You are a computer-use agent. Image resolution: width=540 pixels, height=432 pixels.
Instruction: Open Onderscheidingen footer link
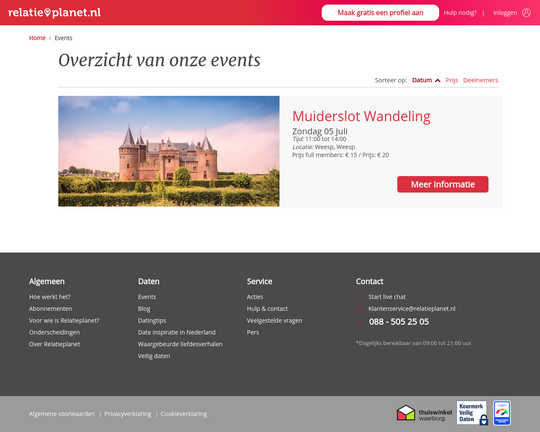[x=54, y=332]
